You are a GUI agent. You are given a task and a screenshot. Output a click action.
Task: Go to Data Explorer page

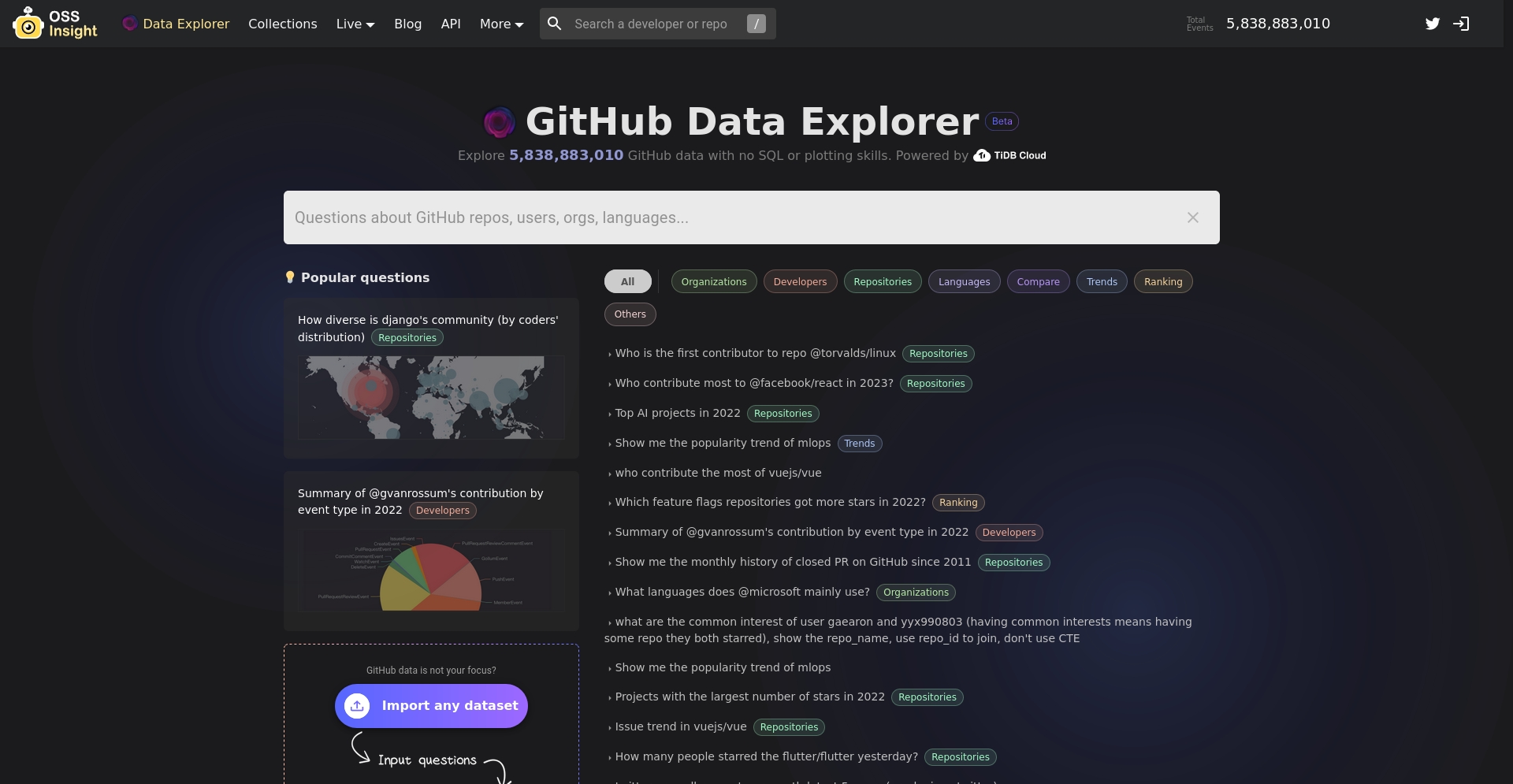click(176, 24)
